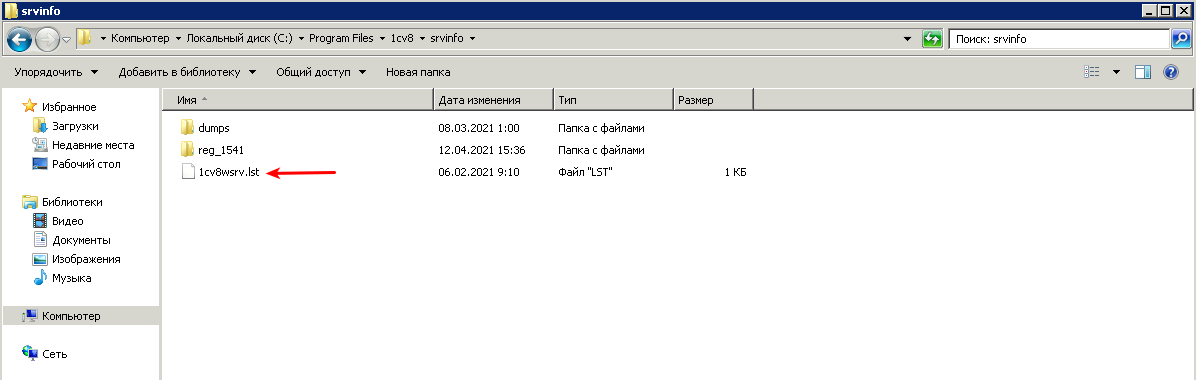Image resolution: width=1196 pixels, height=380 pixels.
Task: Click date 12.04.2021 15:36 of reg_1541
Action: [482, 150]
